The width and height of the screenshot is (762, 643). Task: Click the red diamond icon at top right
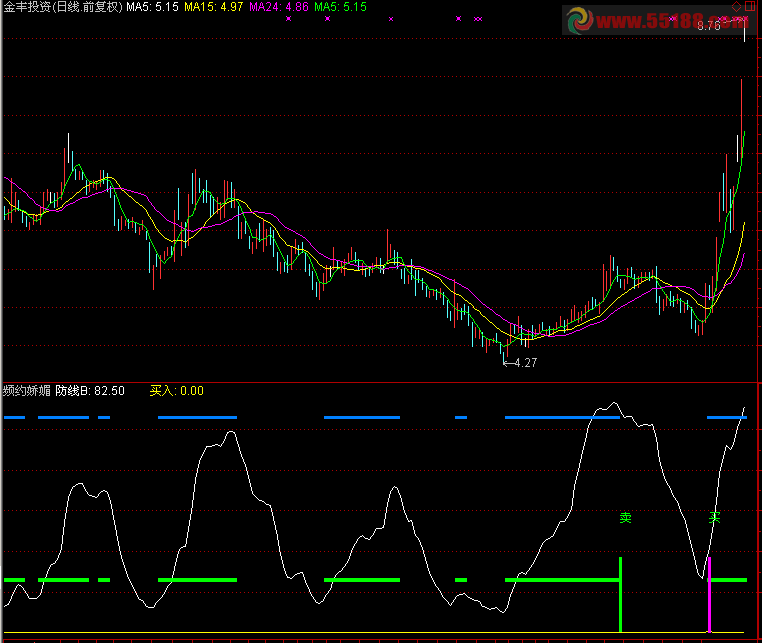(x=737, y=6)
